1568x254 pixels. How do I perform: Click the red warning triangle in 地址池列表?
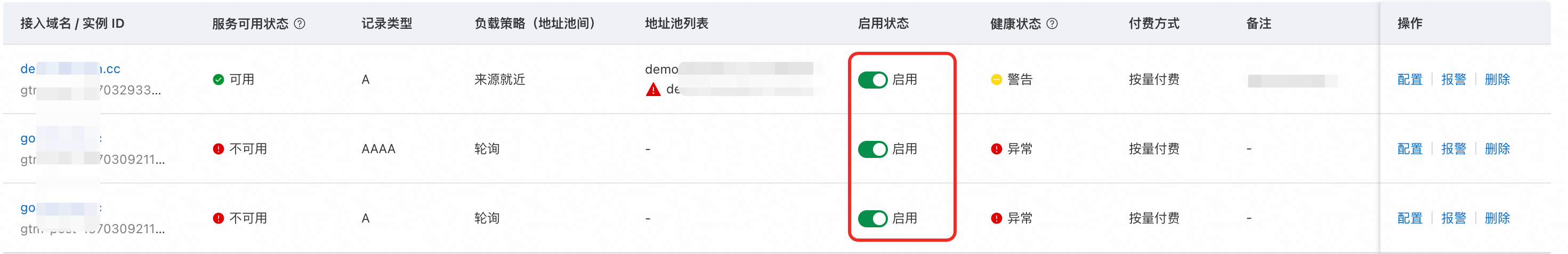652,90
